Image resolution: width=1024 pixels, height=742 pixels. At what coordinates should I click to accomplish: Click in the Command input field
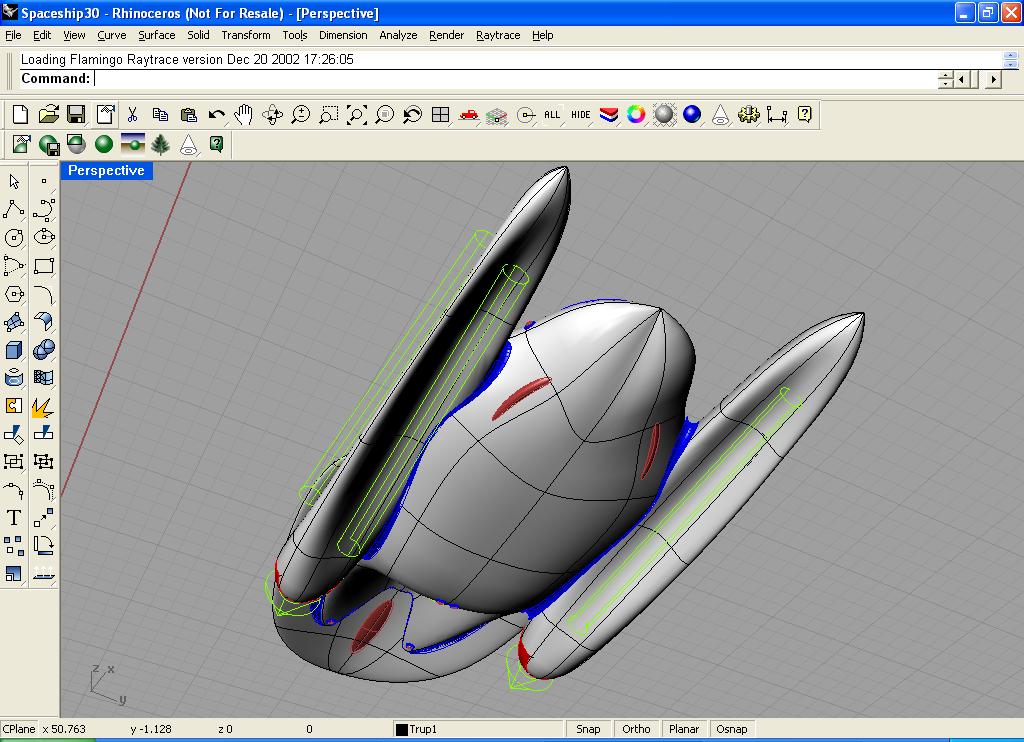pos(515,78)
